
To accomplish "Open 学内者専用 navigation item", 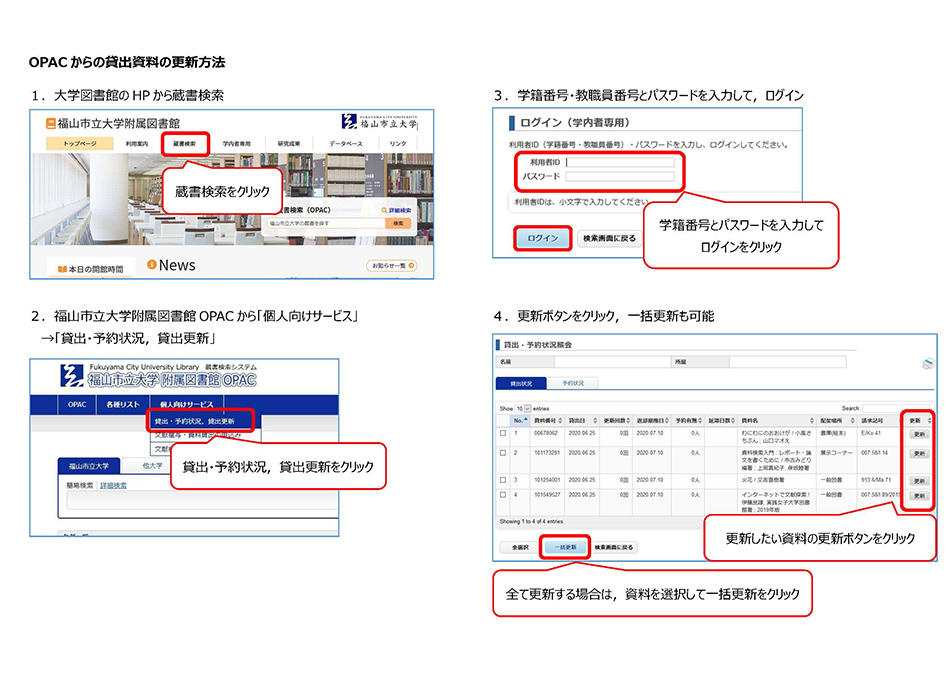I will 236,144.
